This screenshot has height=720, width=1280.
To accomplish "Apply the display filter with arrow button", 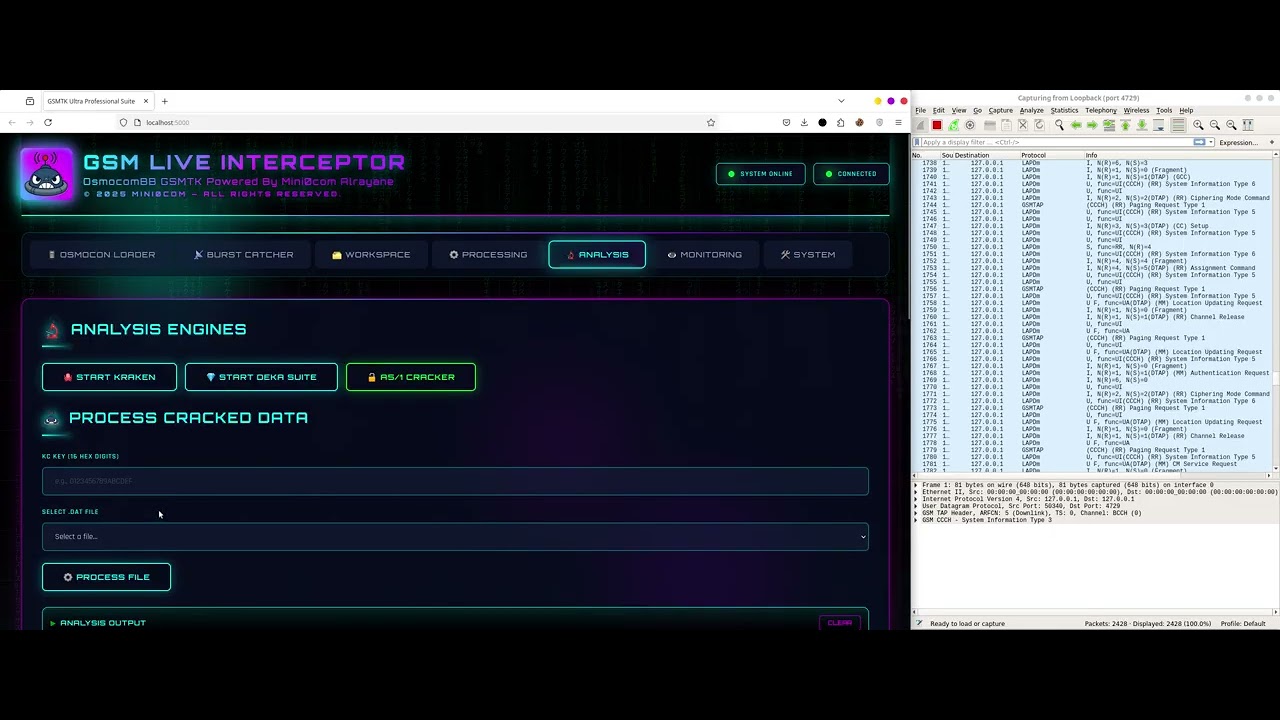I will pos(1200,142).
